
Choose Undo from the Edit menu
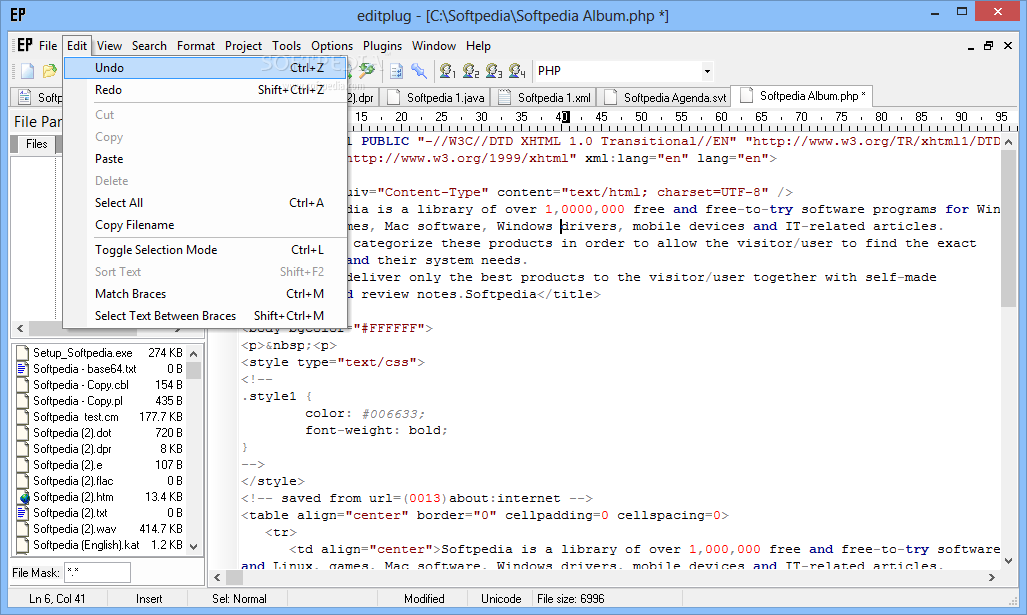click(x=205, y=67)
